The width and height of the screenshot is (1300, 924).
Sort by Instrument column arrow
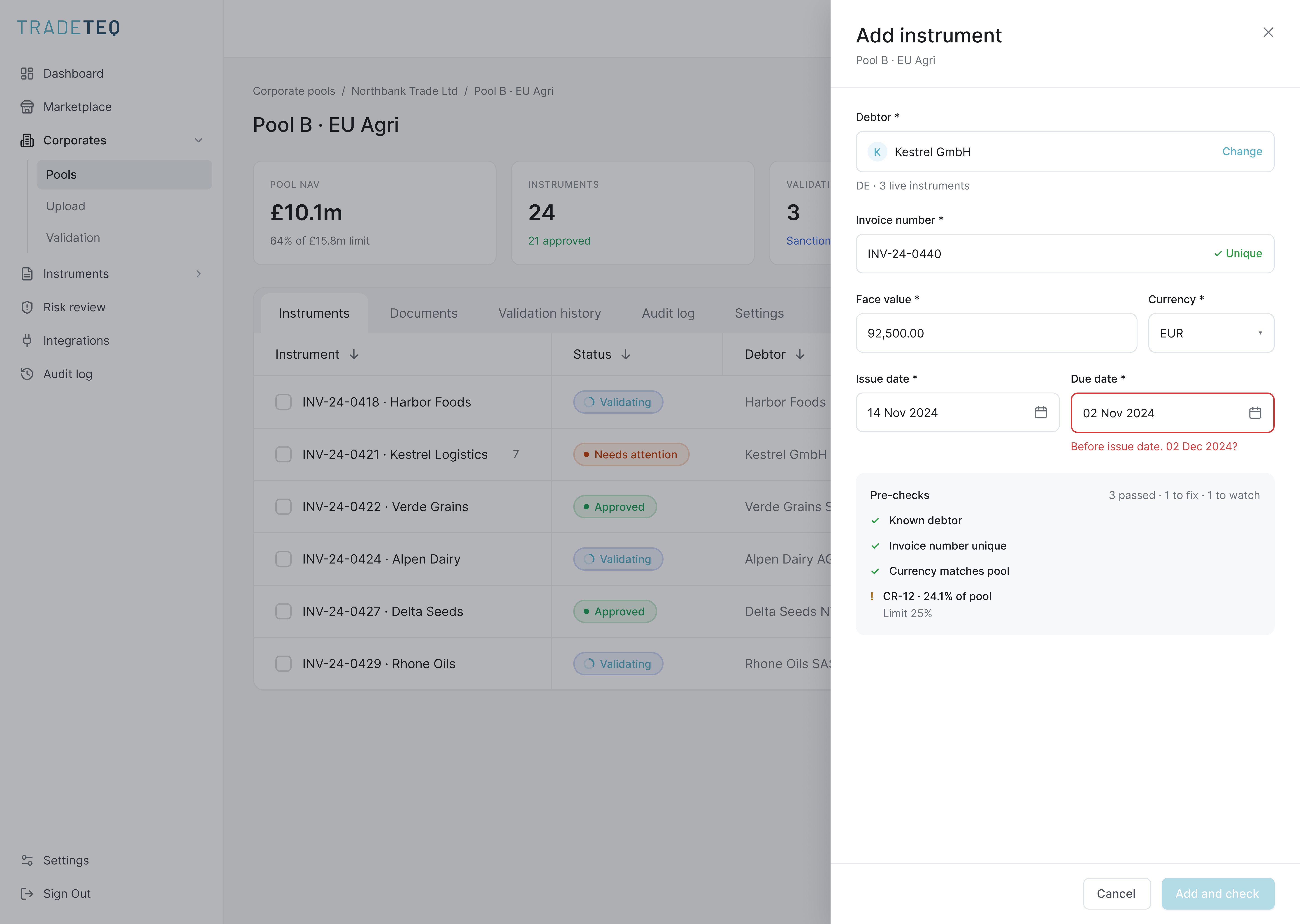(354, 354)
